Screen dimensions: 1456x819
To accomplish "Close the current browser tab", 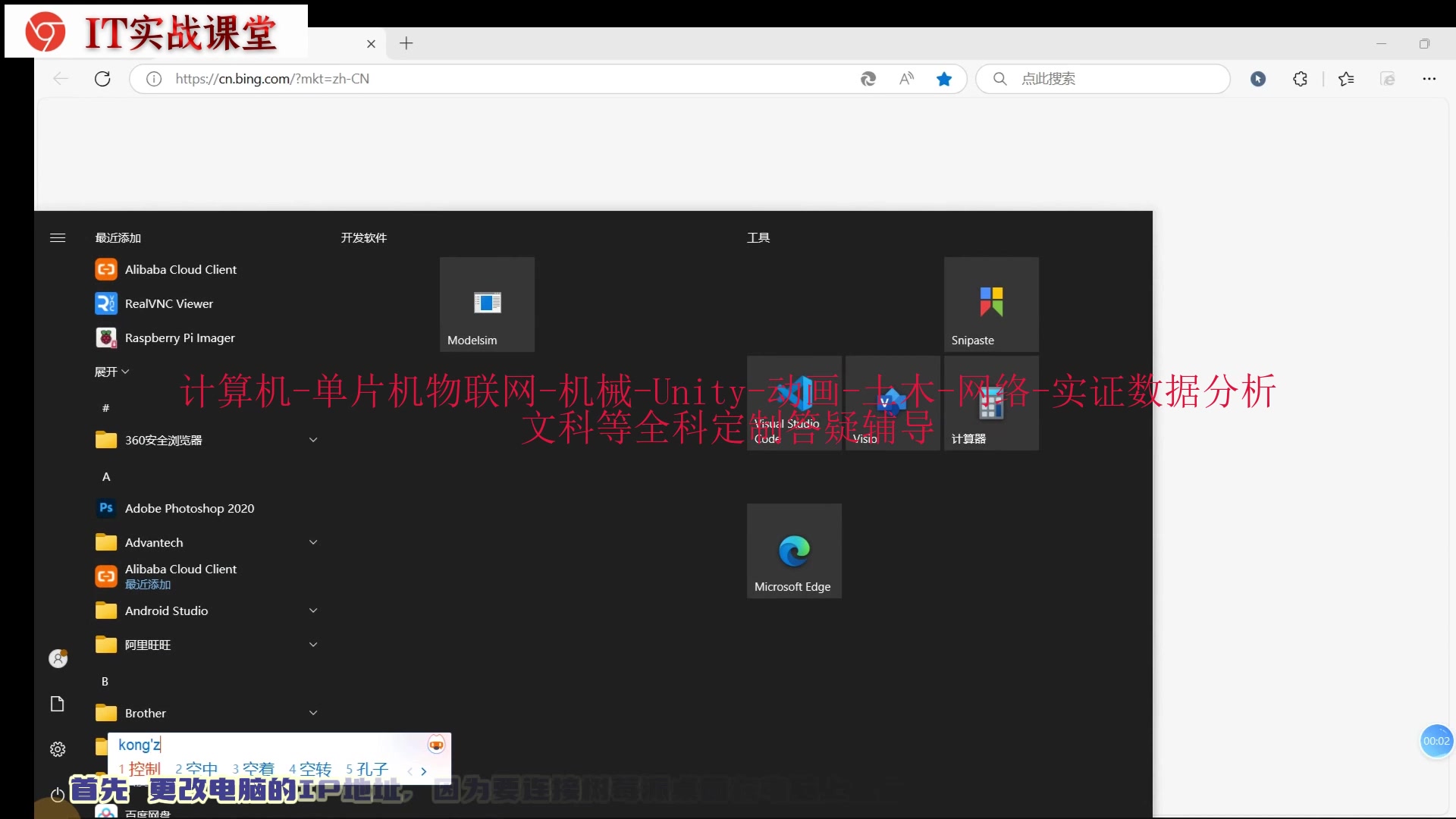I will point(372,44).
